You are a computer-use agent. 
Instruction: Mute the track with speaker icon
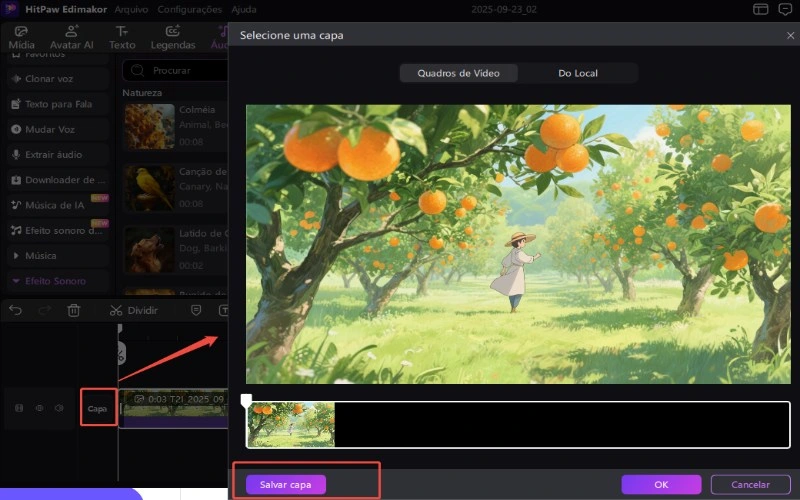tap(59, 408)
